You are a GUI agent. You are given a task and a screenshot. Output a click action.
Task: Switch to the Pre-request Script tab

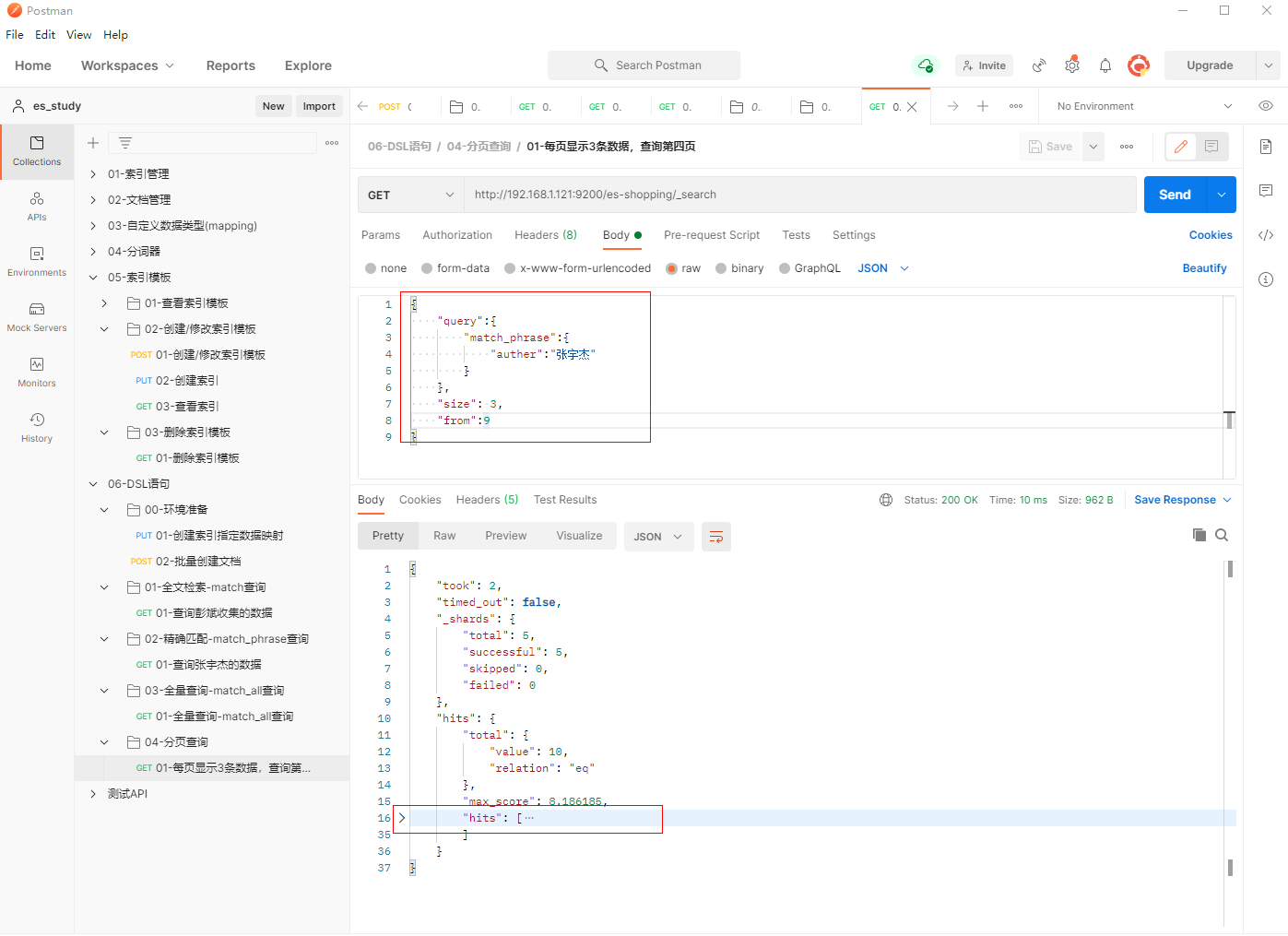pos(711,235)
